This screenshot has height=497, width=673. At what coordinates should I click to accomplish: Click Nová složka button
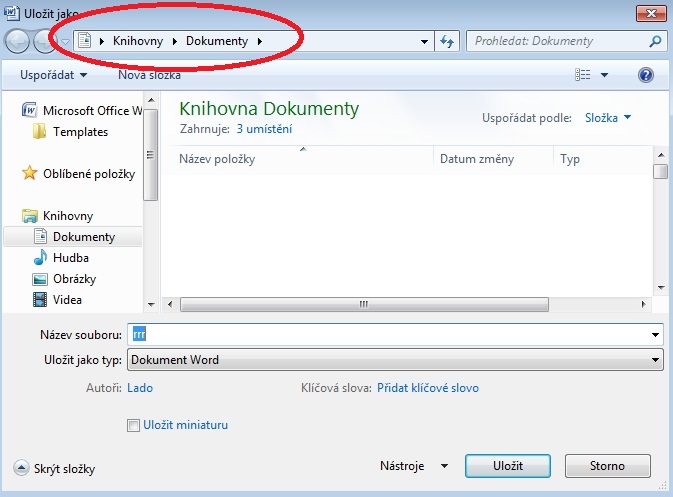(149, 75)
